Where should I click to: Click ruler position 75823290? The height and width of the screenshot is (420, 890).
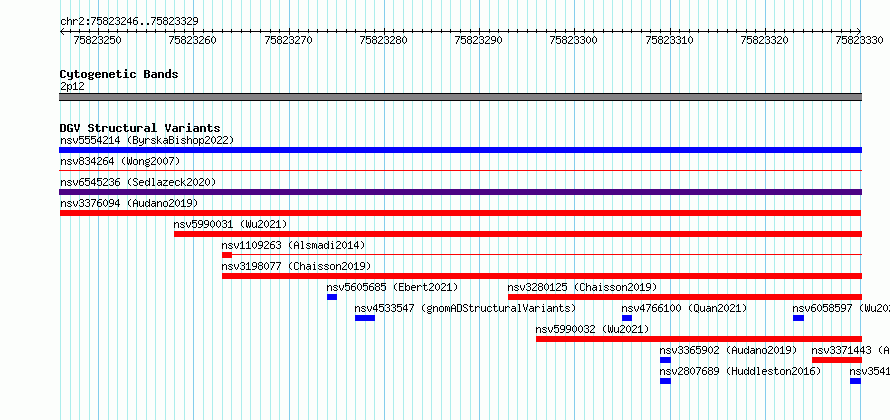(479, 41)
